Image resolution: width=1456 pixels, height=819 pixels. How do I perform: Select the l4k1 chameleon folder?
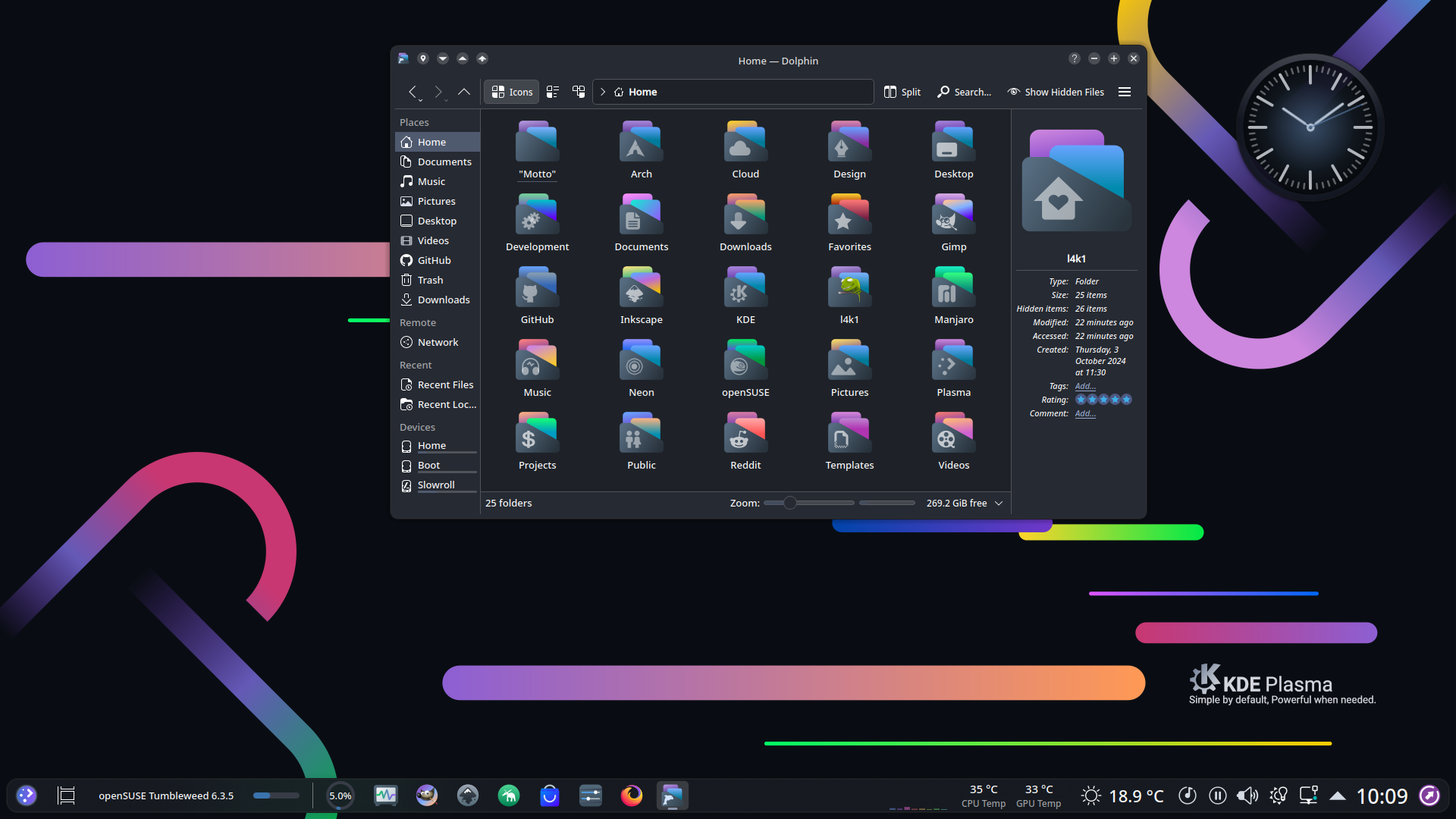click(x=849, y=296)
